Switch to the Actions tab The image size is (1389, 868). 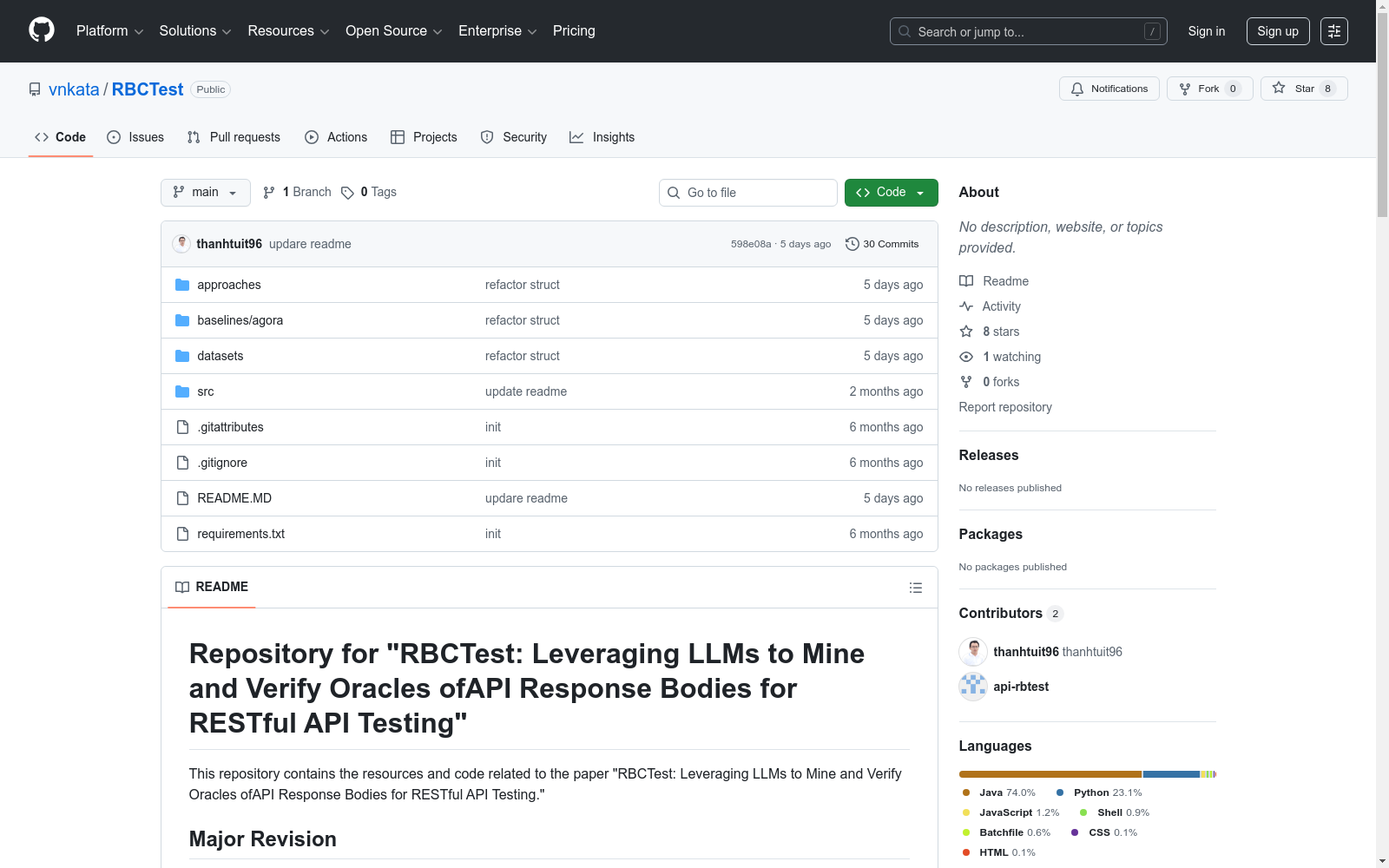(336, 137)
